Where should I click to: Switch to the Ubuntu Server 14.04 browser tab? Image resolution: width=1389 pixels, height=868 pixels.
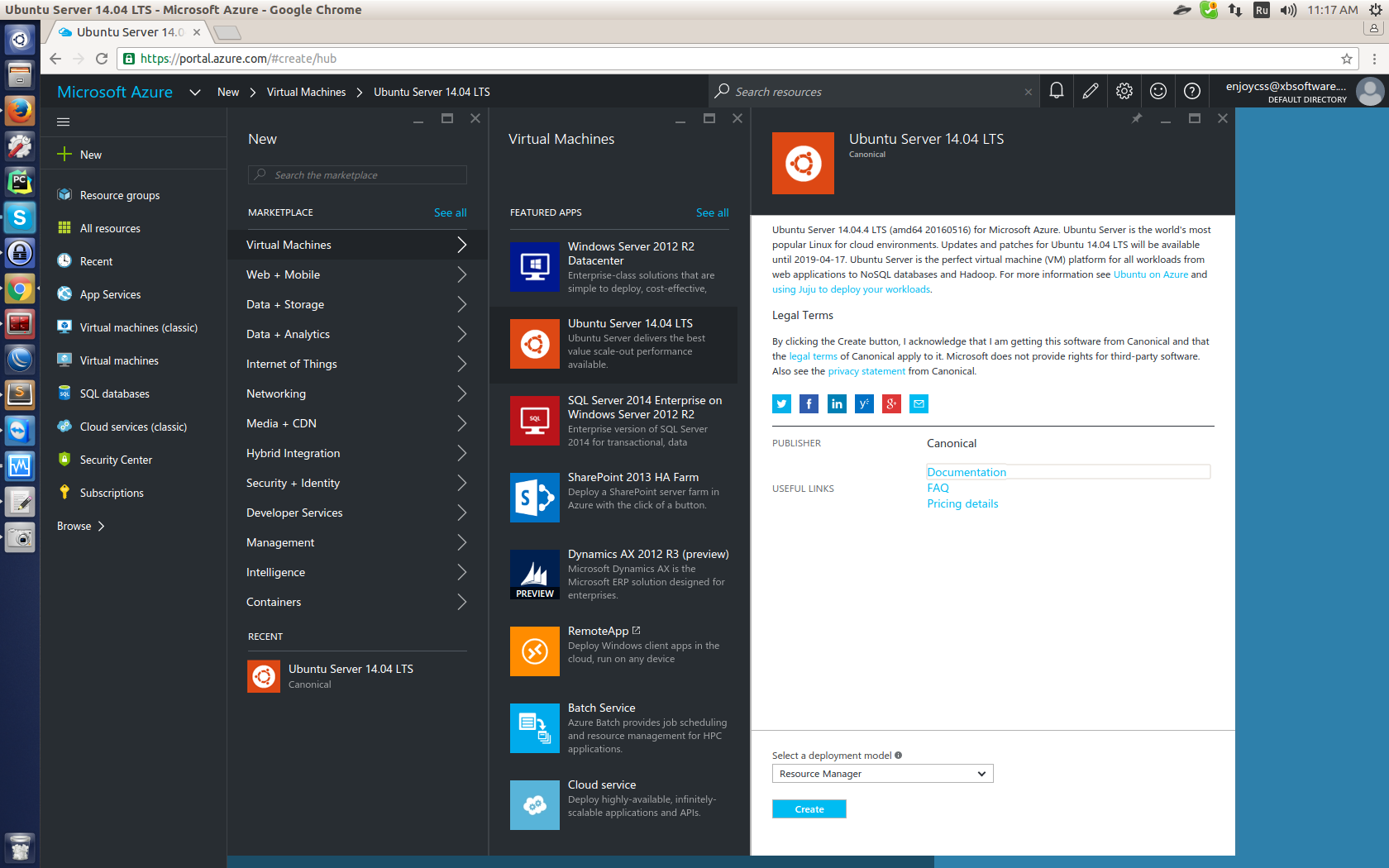(x=124, y=32)
